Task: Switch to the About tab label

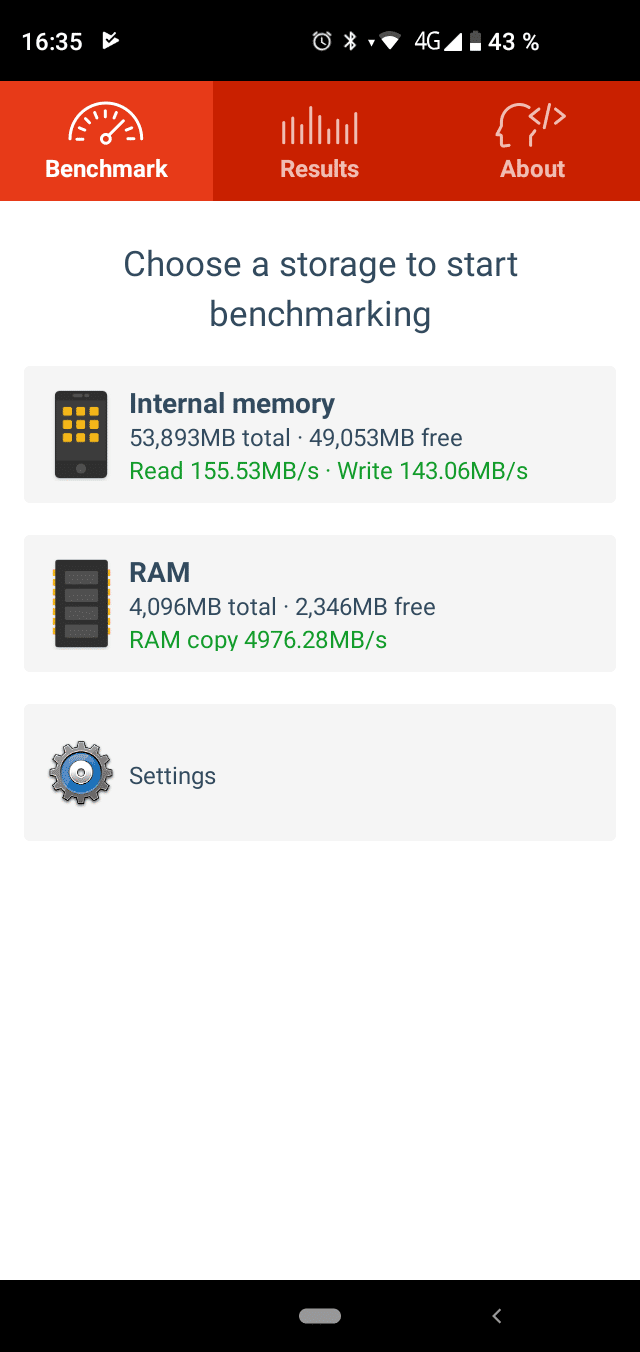Action: (x=532, y=169)
